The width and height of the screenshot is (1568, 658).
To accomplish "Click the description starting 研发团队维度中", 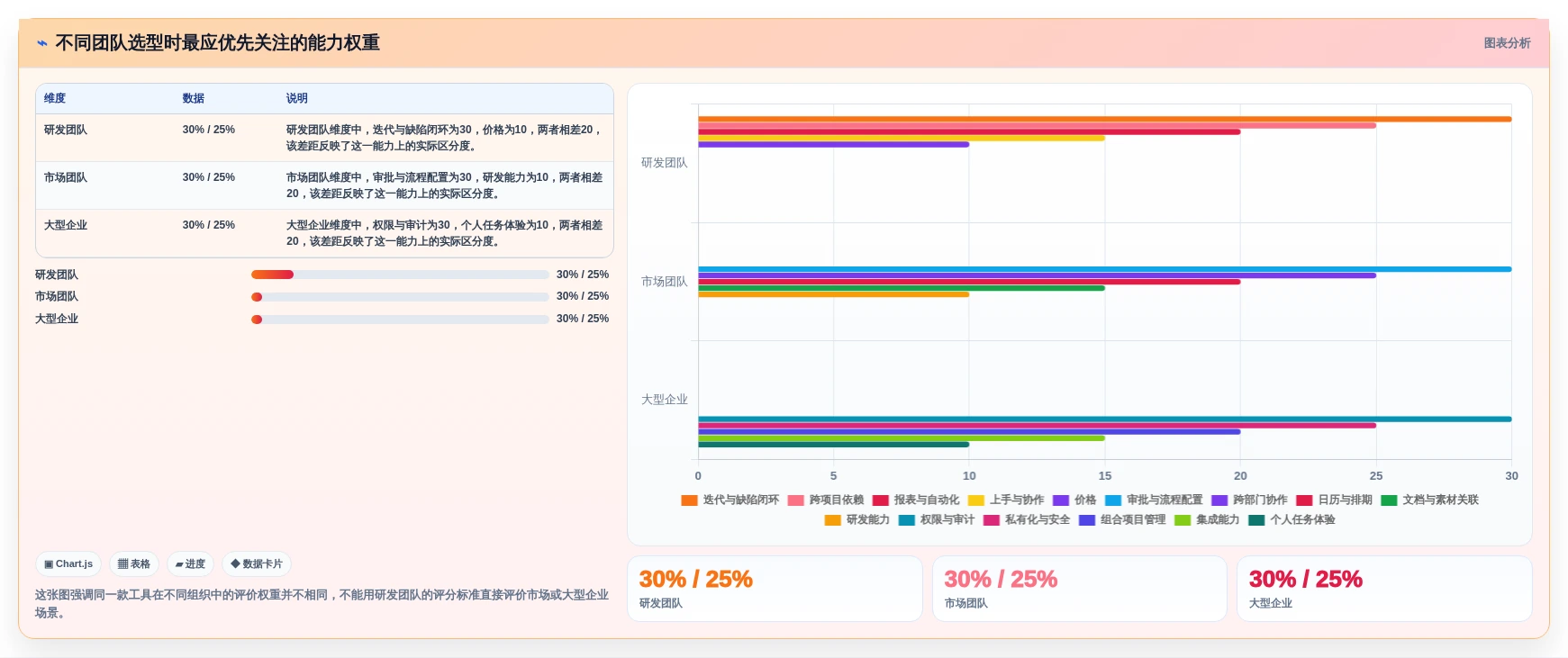I will click(x=445, y=138).
